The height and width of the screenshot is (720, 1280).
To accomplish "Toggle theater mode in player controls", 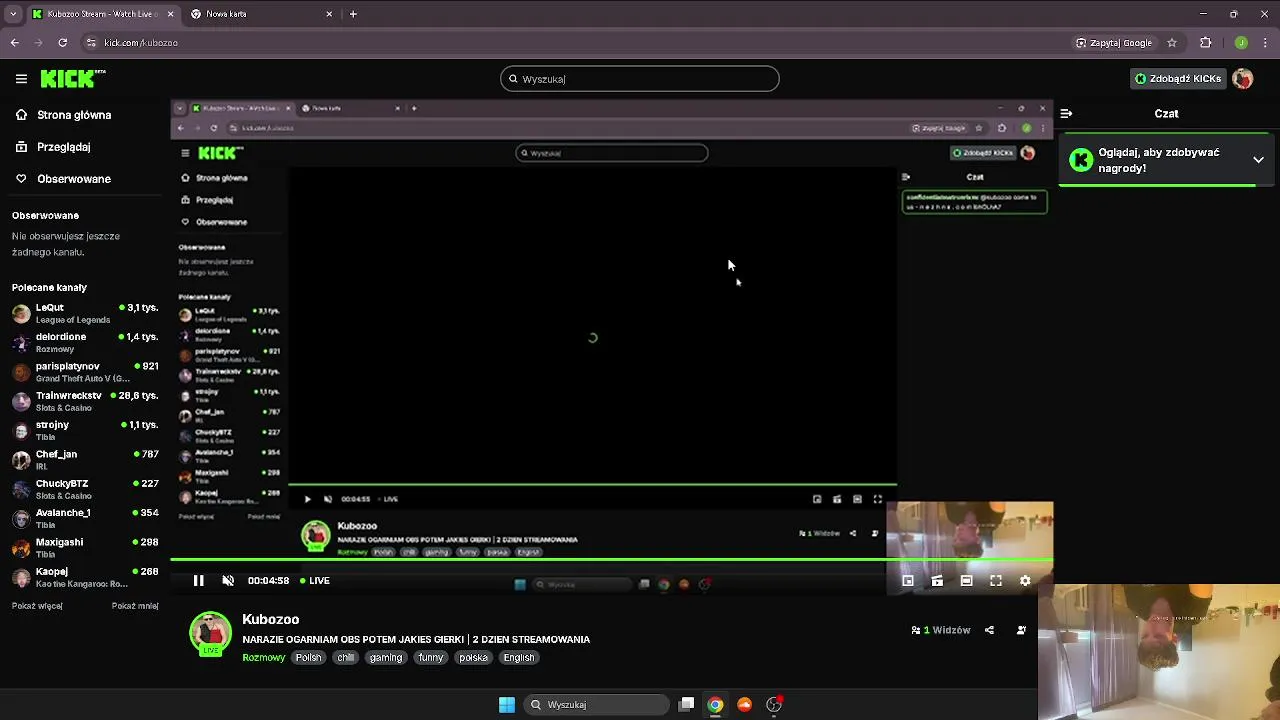I will [966, 581].
